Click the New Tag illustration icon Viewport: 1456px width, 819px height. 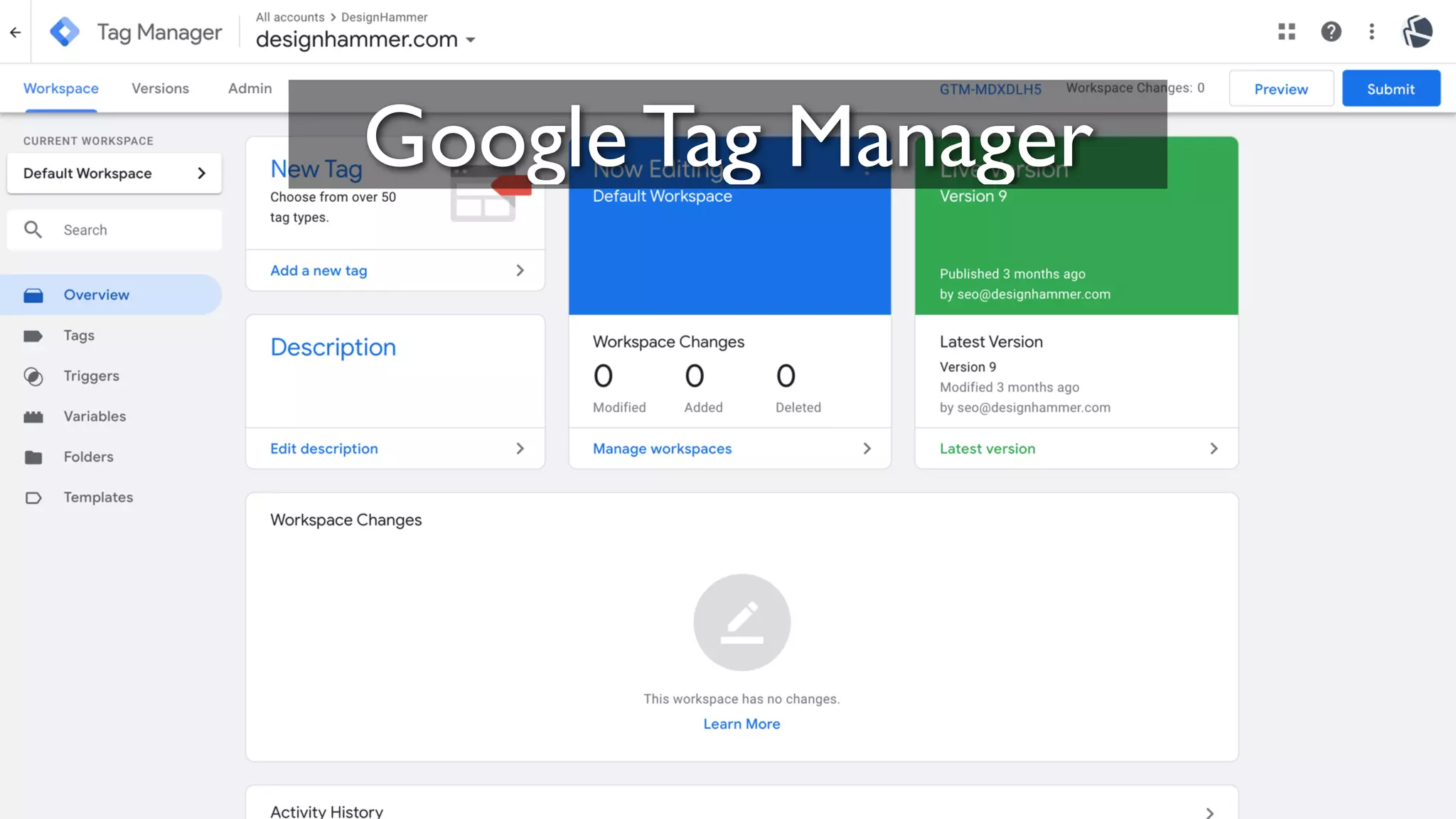(x=491, y=195)
